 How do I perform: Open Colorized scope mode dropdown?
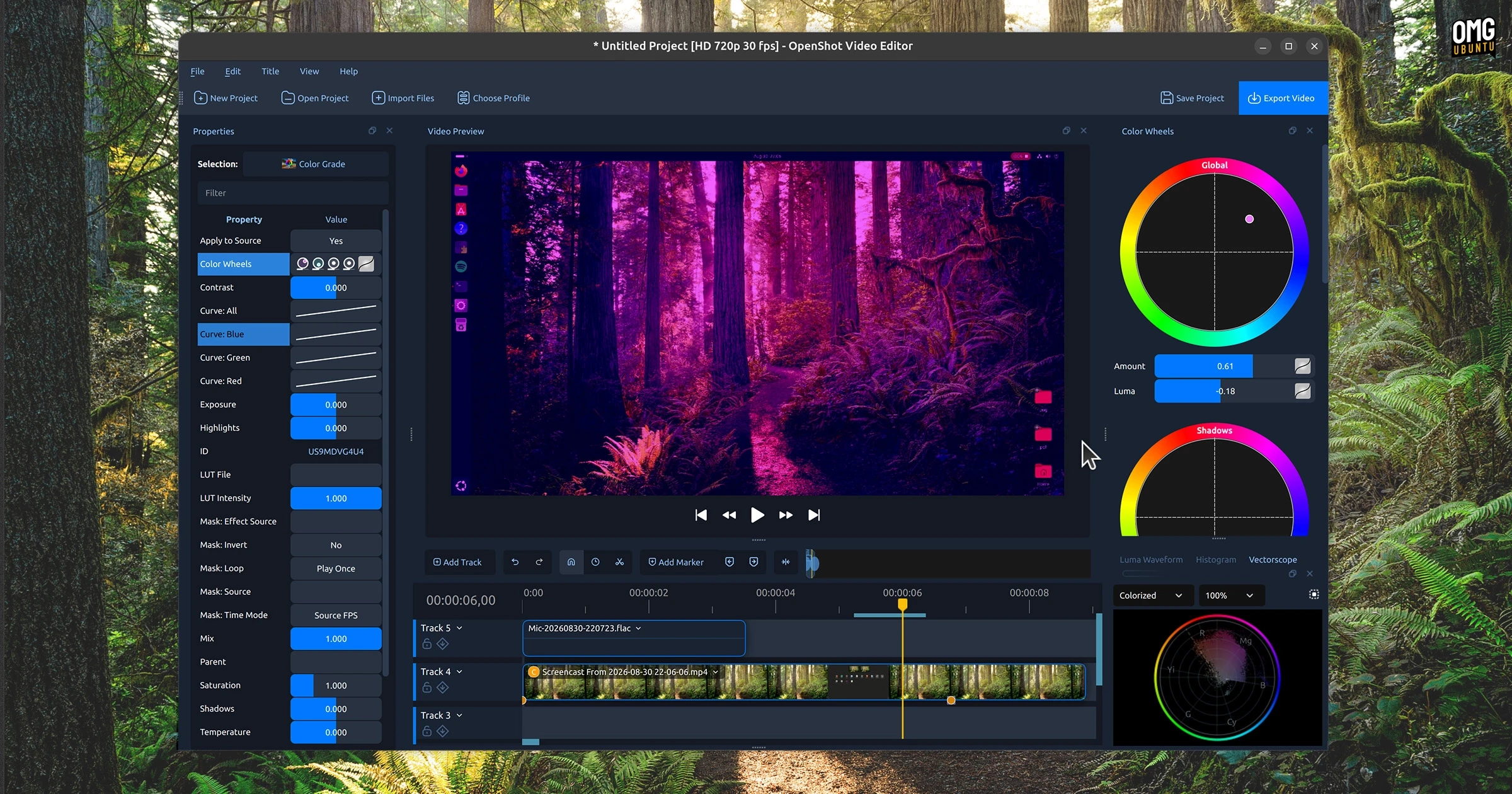tap(1152, 595)
